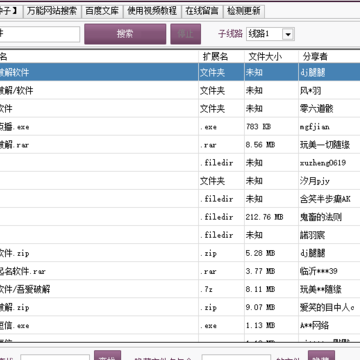Select the highlighted row shared by dj腿腿 folder
Image resolution: width=360 pixels, height=360 pixels.
[x=180, y=72]
